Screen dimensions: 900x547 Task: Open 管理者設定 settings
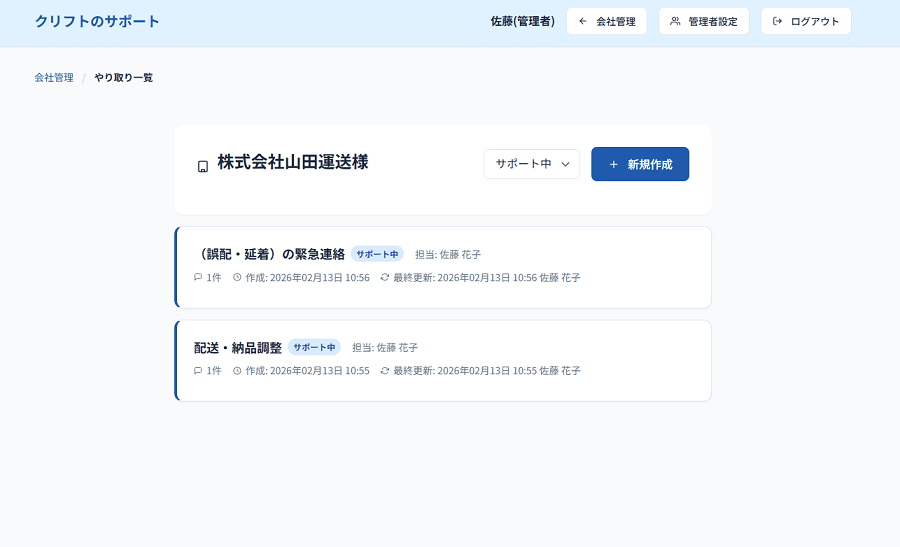click(x=703, y=21)
